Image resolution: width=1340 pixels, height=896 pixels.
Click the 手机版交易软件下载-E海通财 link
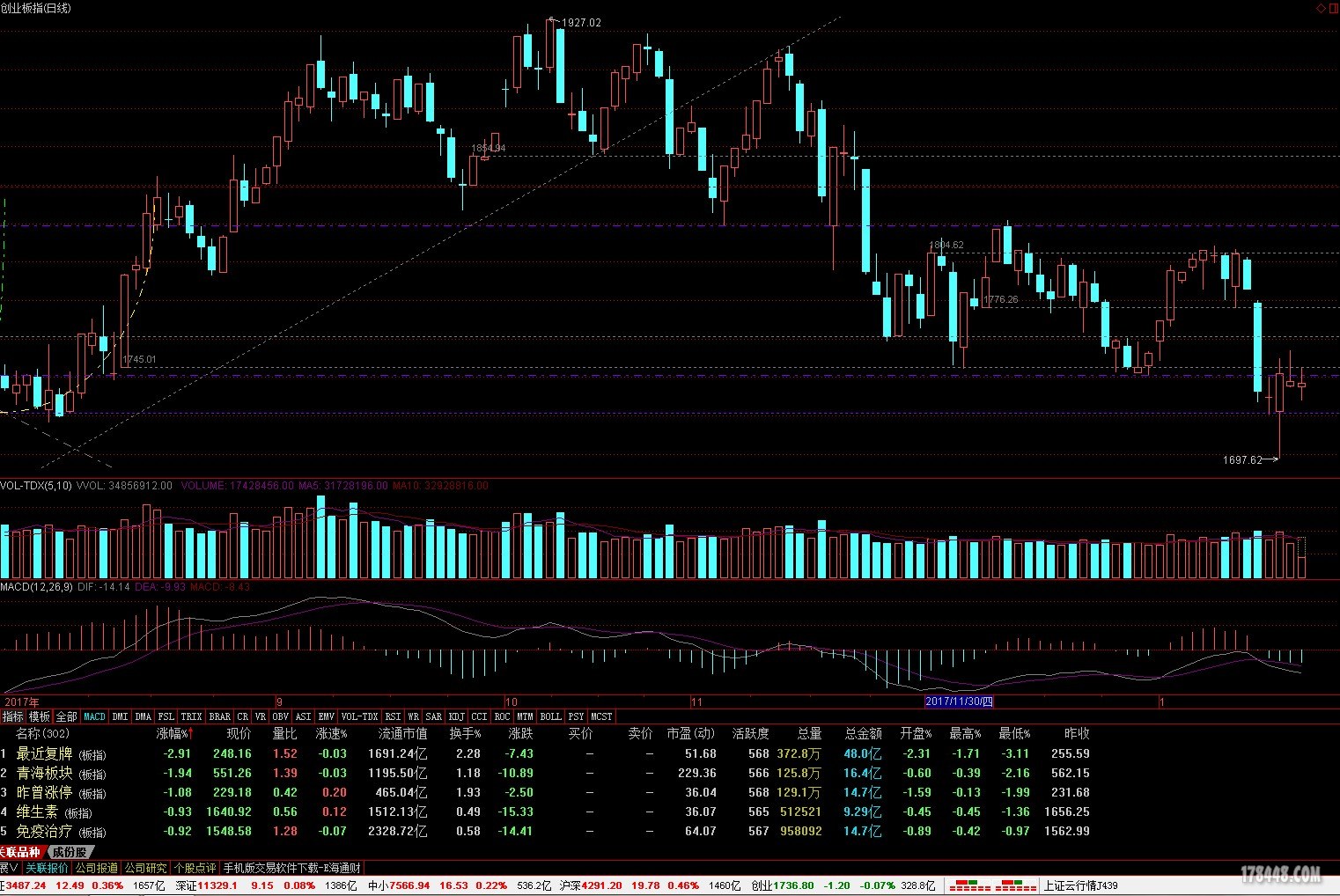(291, 868)
